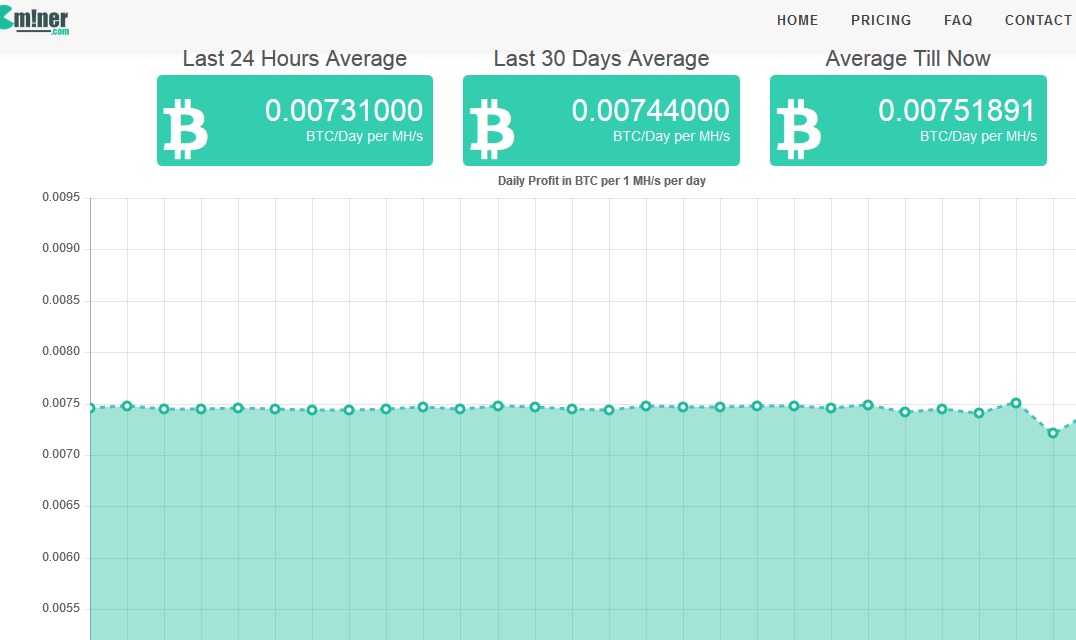Click Bitcoin icon in Average Till Now card
Image resolution: width=1076 pixels, height=640 pixels.
tap(798, 129)
